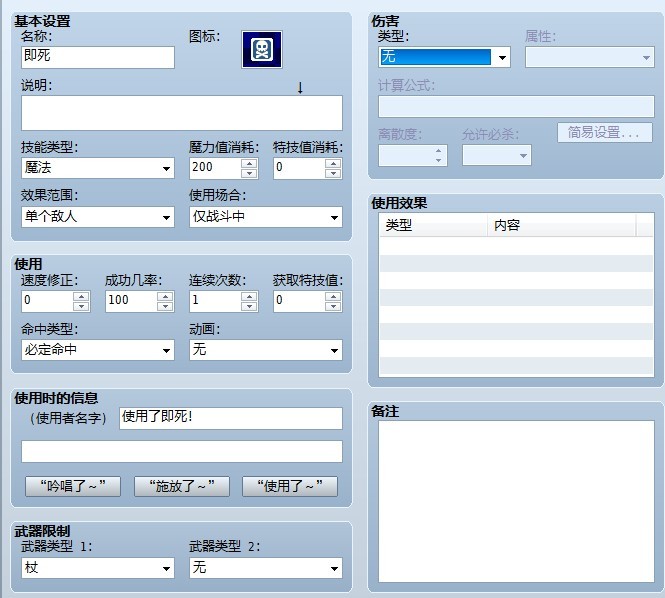The width and height of the screenshot is (665, 598).
Task: Increase 成功几率 with the up arrow
Action: pyautogui.click(x=165, y=296)
